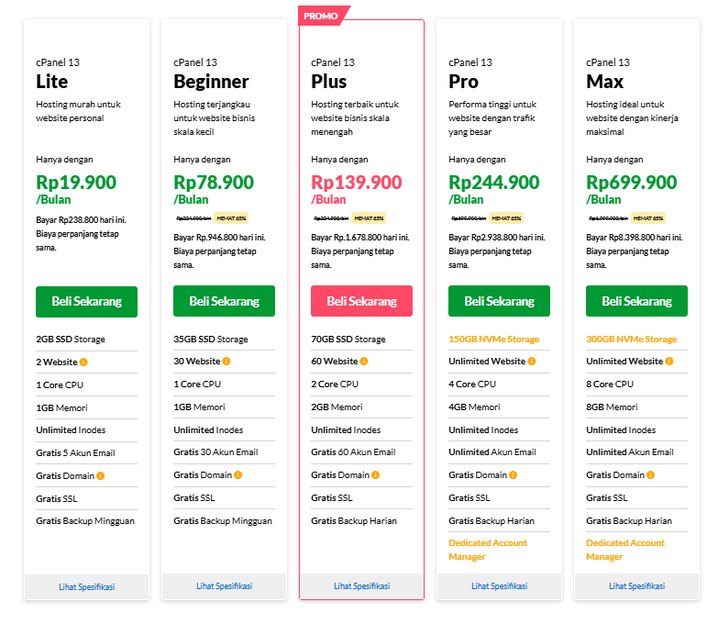Viewport: 718px width, 624px height.
Task: View Lihat Spesifikasi of the Pro plan
Action: 499,586
